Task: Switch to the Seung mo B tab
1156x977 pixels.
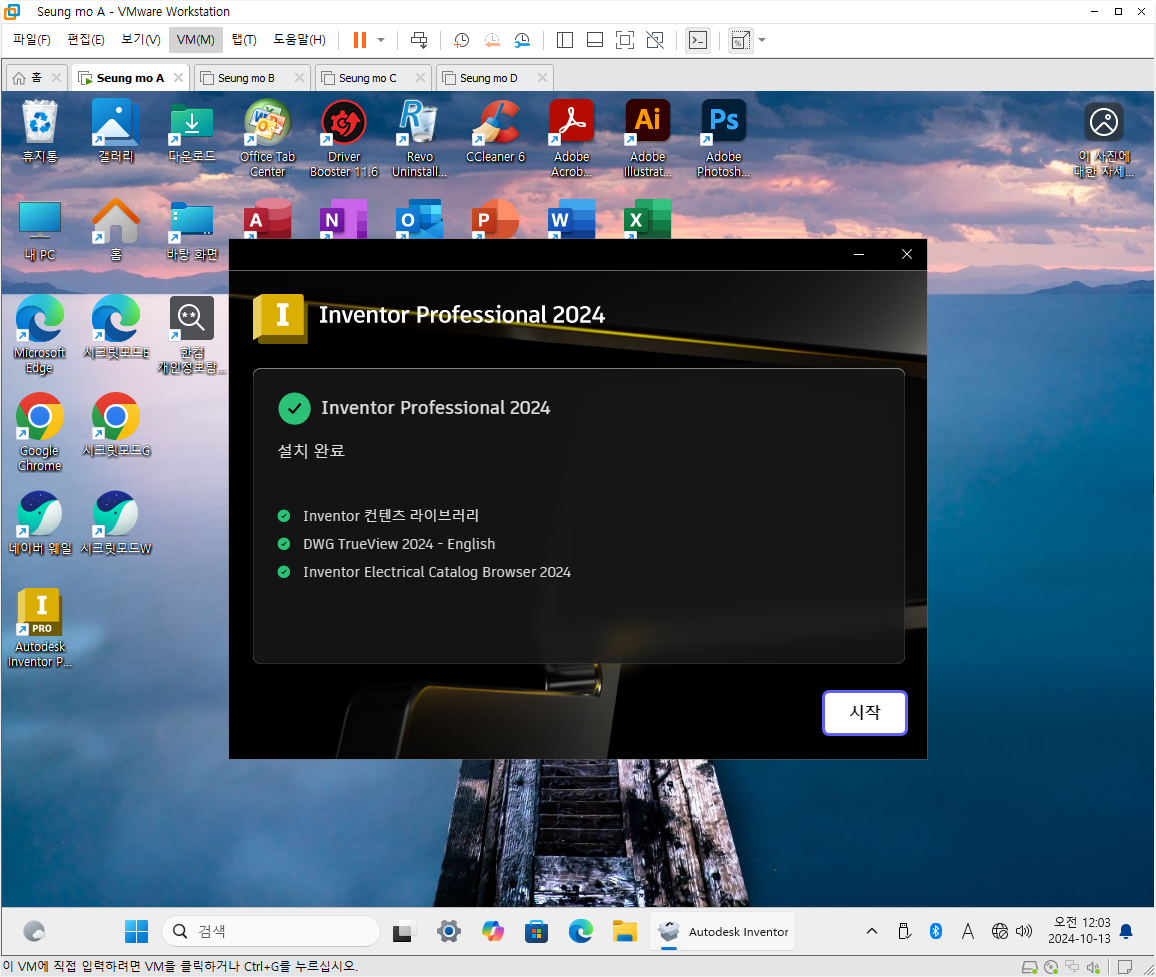Action: (x=246, y=78)
